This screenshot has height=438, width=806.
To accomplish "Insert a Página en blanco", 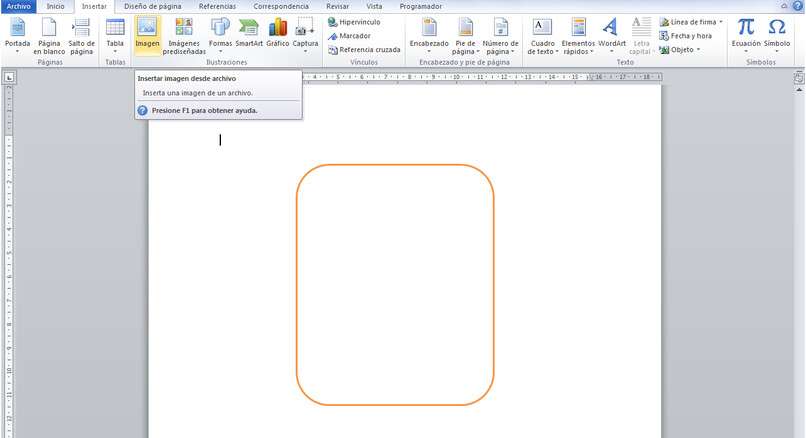I will point(49,36).
